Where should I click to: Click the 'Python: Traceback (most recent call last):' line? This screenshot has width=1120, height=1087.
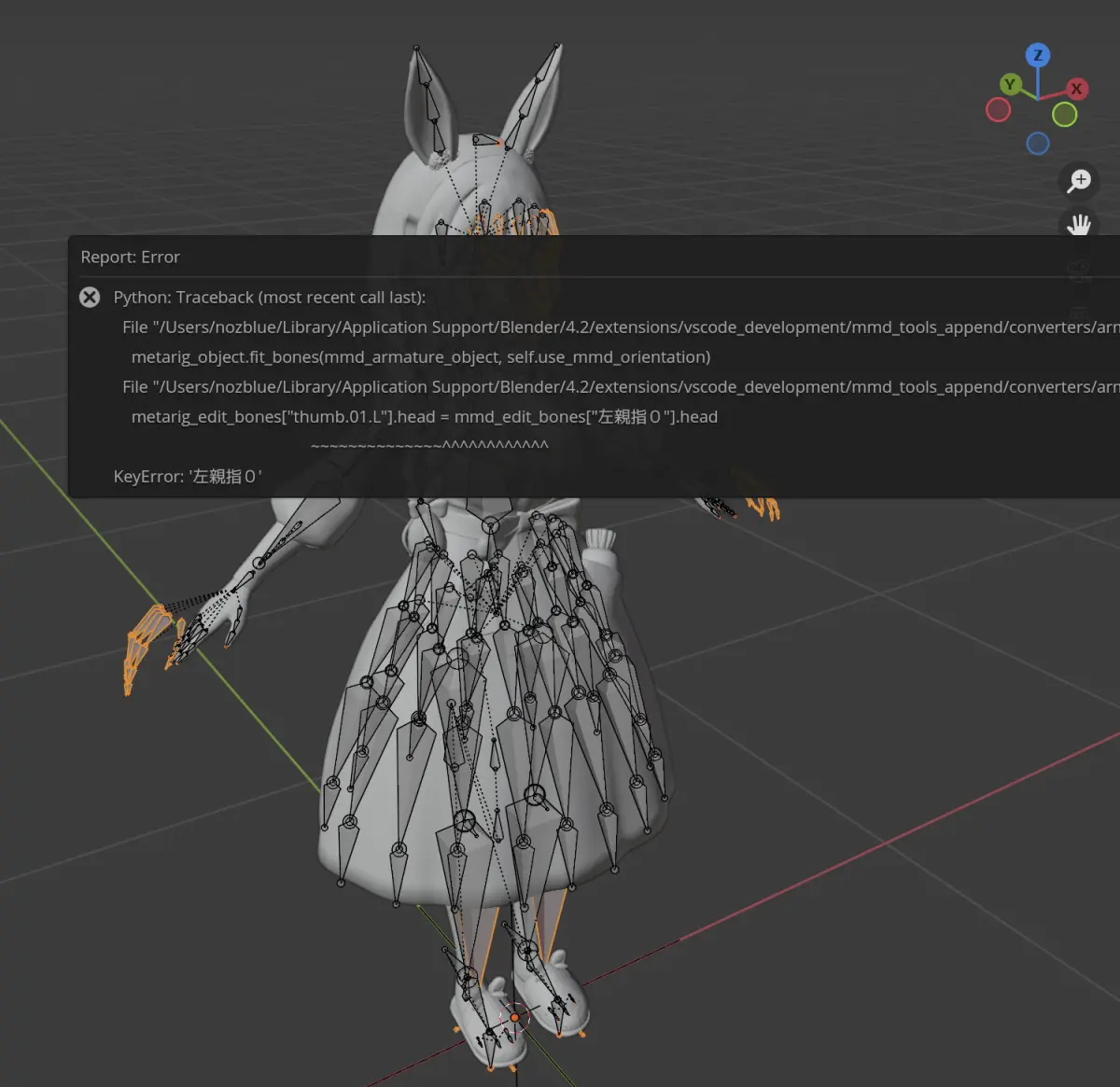(269, 297)
